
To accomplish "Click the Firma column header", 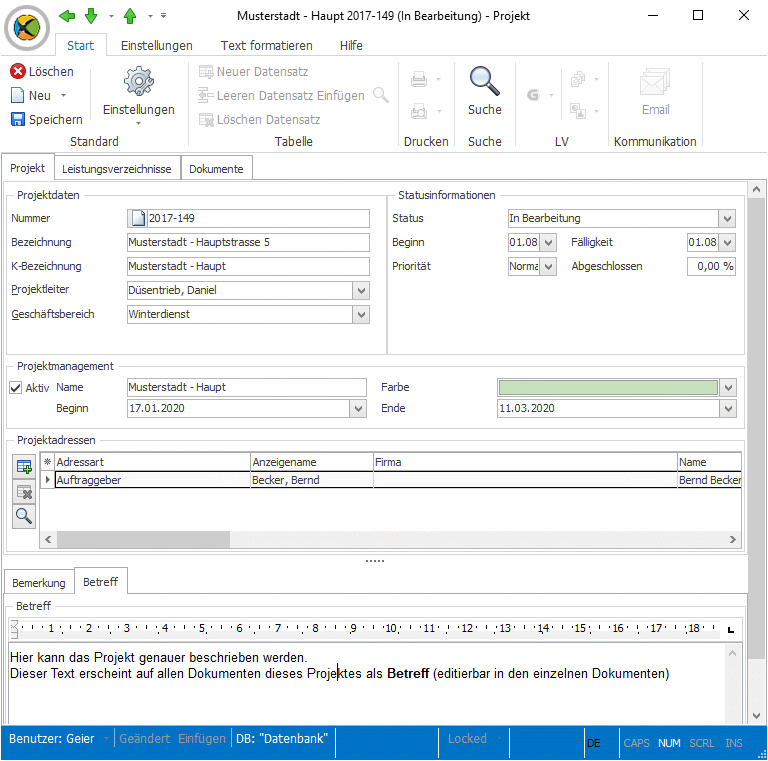I will tap(525, 462).
